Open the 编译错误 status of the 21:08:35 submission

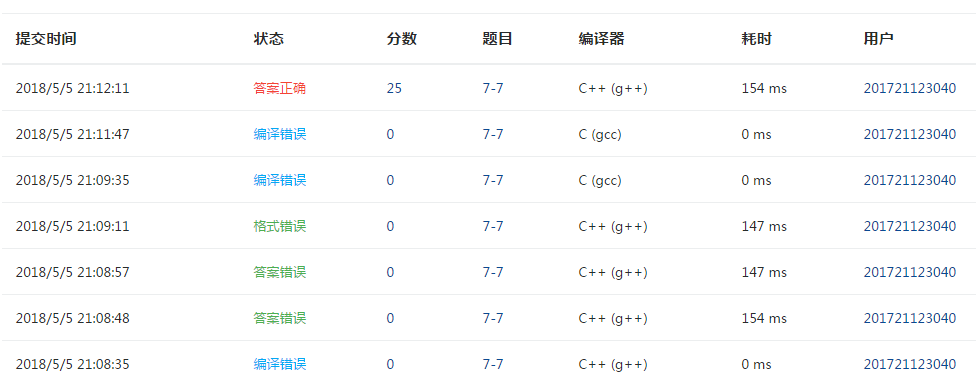[x=279, y=365]
